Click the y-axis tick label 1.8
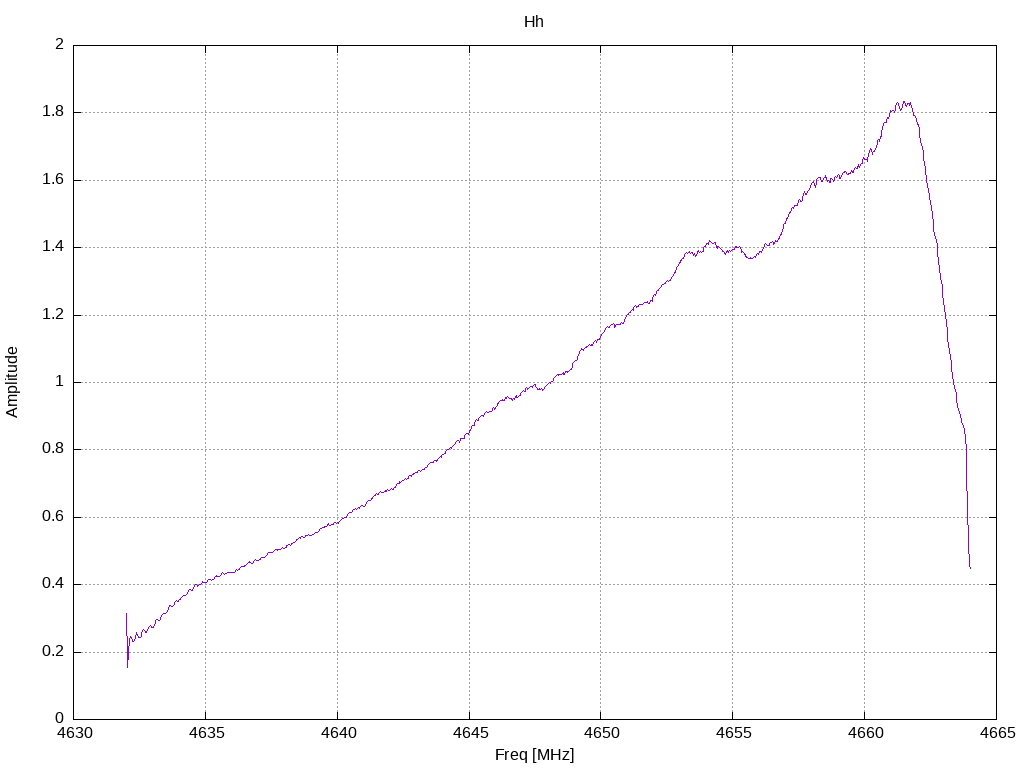The image size is (1024, 768). 53,112
